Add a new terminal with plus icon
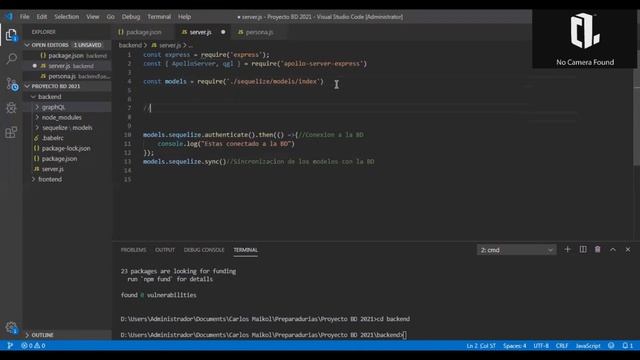This screenshot has width=640, height=360. point(567,249)
